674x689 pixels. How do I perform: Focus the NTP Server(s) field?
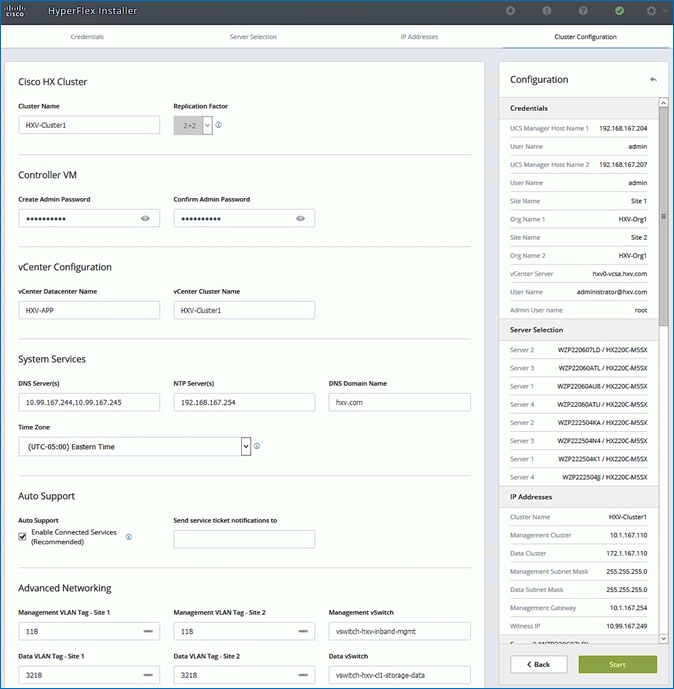tap(244, 402)
